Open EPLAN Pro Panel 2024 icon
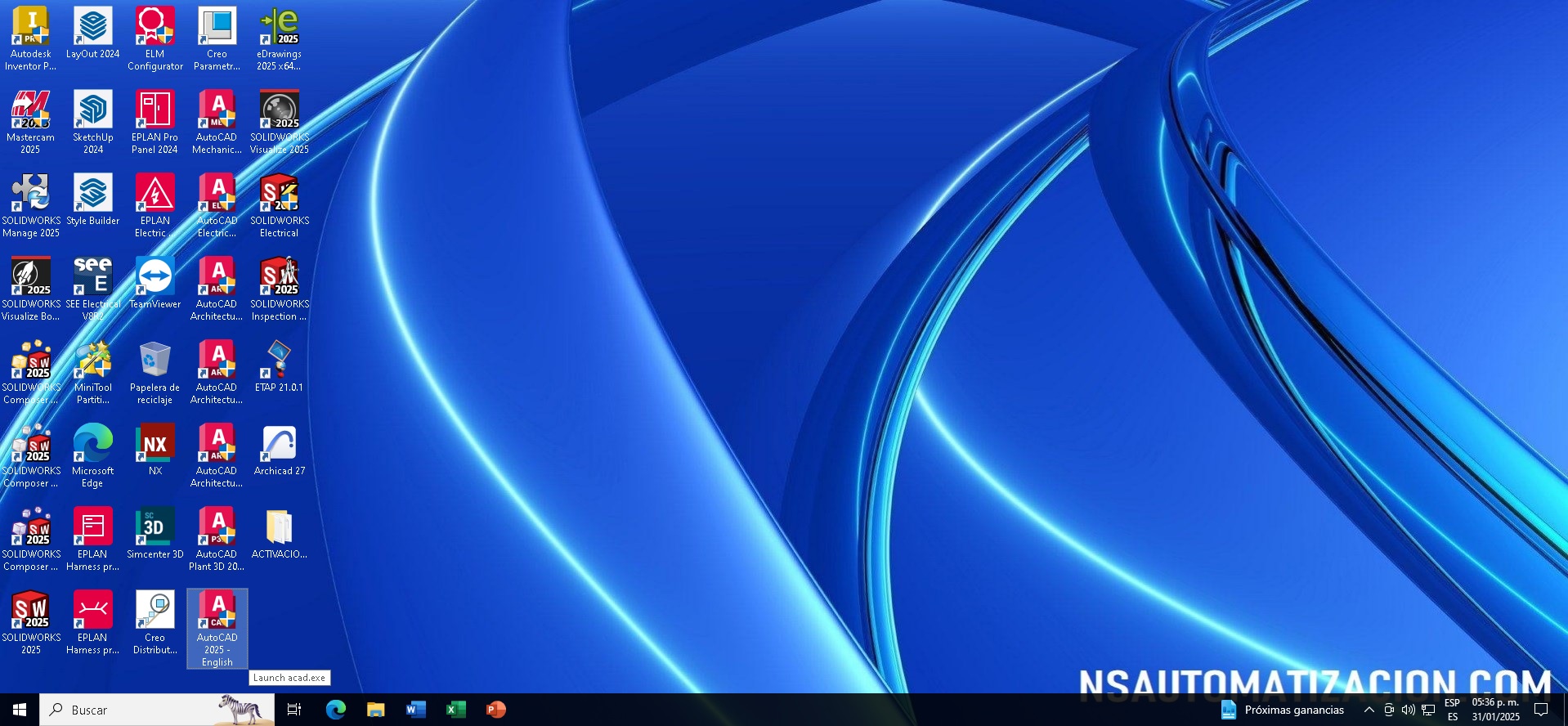The image size is (1568, 726). pos(155,122)
